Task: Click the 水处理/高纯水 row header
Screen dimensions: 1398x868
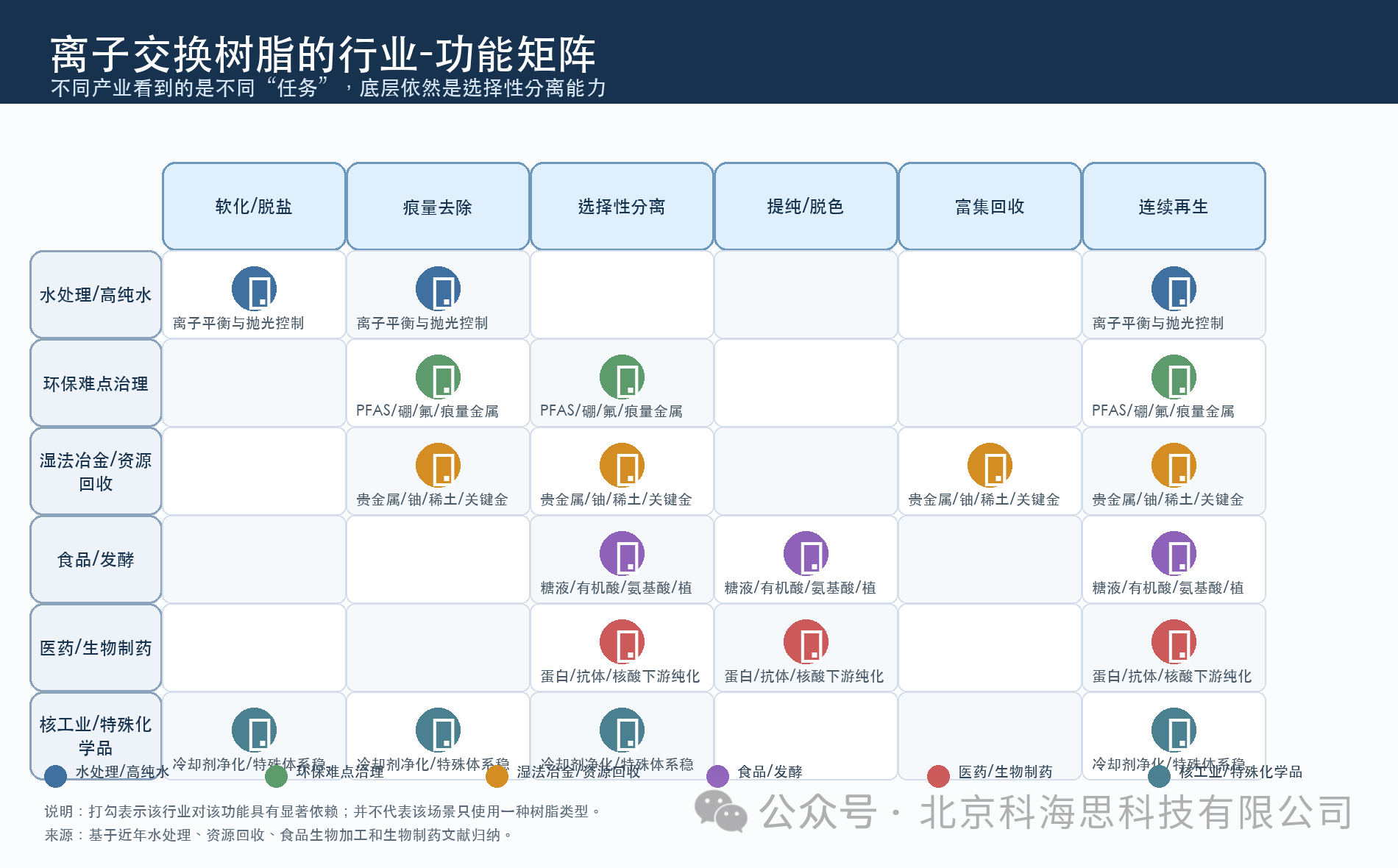Action: [x=96, y=295]
